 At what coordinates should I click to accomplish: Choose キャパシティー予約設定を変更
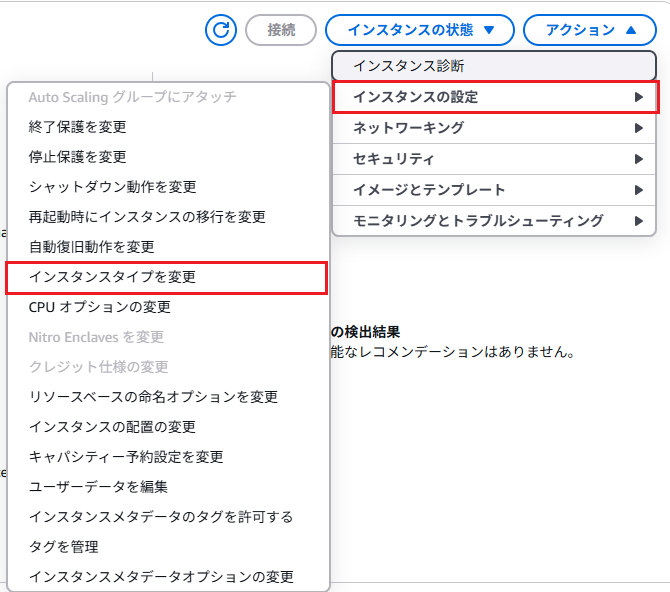[x=126, y=457]
